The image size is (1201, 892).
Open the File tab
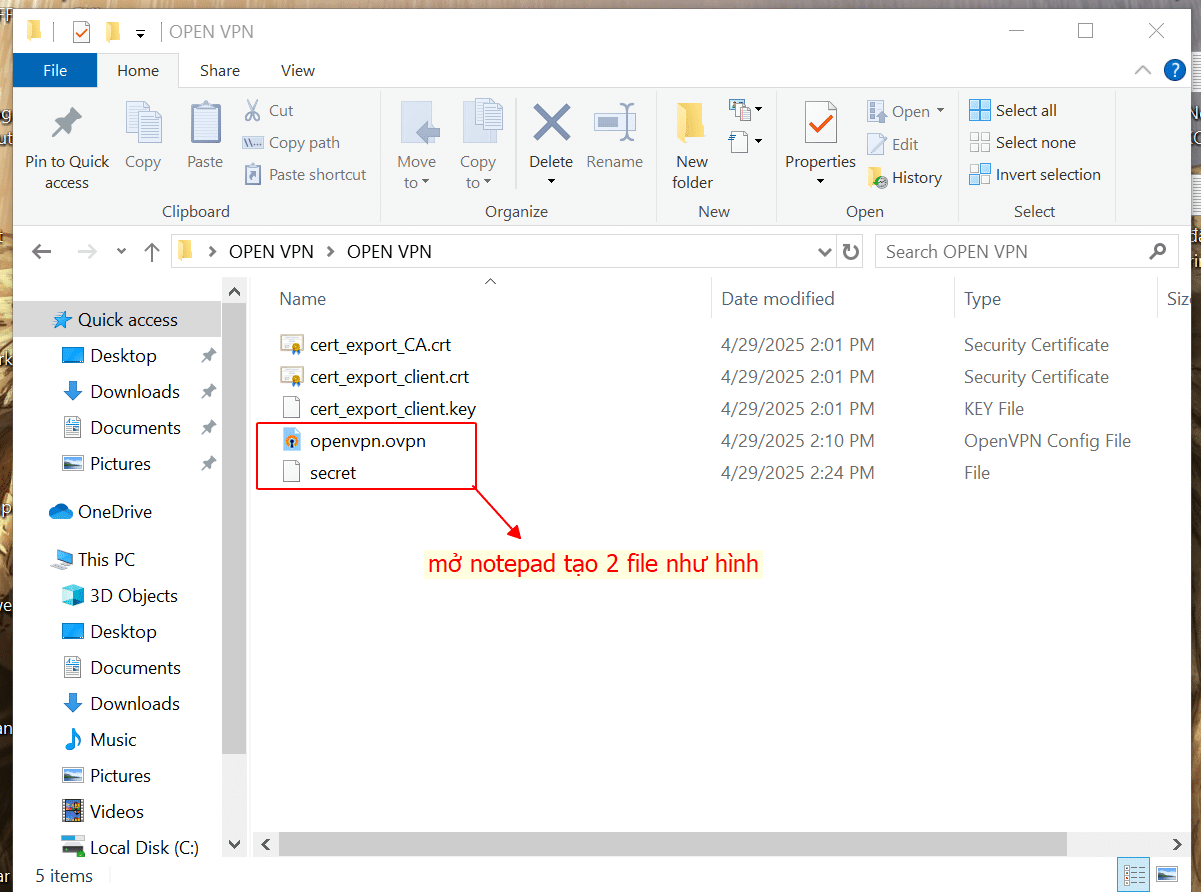55,70
